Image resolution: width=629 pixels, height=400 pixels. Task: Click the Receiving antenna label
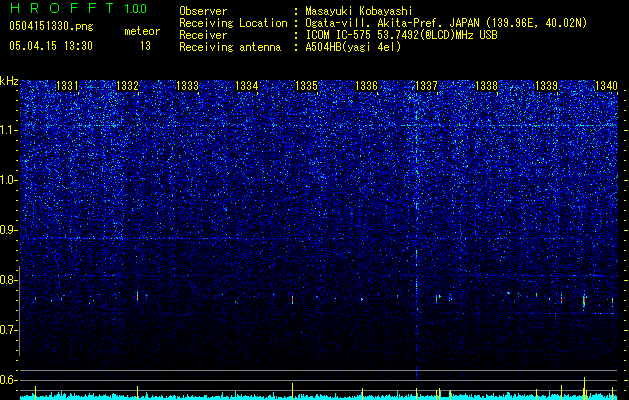click(230, 47)
